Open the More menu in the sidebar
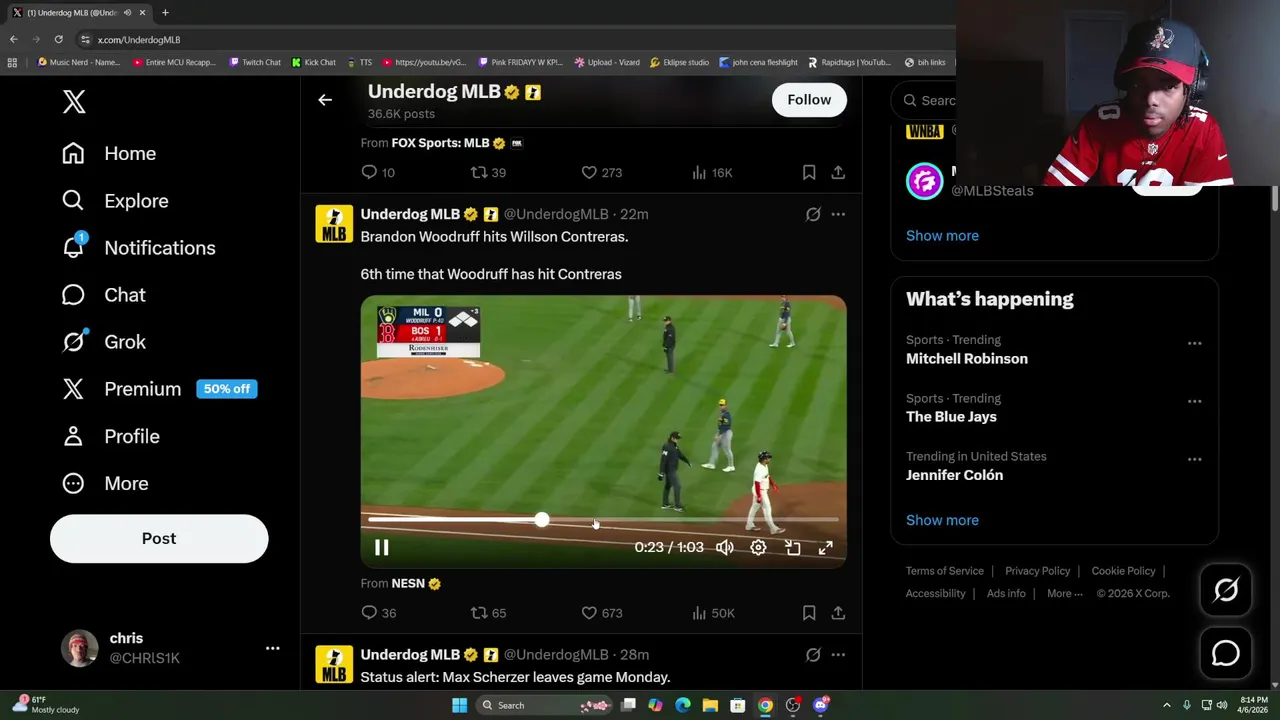 tap(105, 483)
